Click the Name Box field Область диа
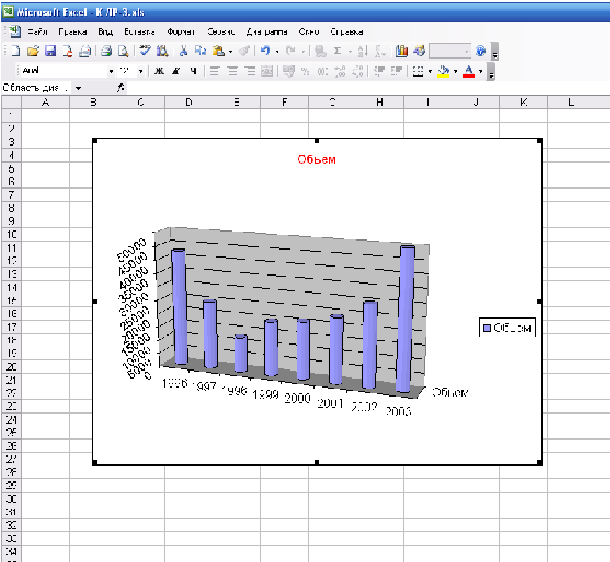 click(x=37, y=88)
